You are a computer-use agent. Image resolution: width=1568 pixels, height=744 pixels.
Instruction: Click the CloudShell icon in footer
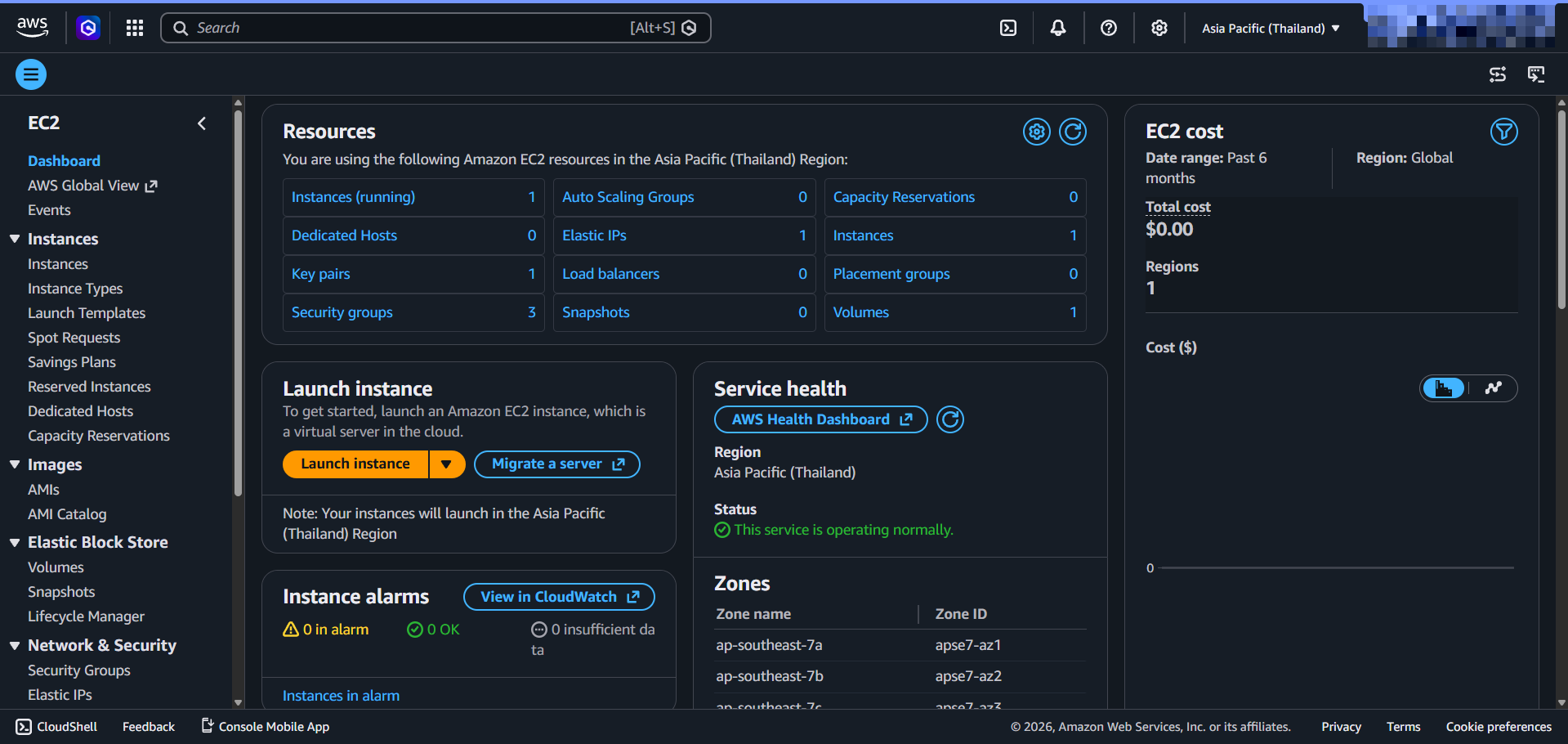point(24,727)
